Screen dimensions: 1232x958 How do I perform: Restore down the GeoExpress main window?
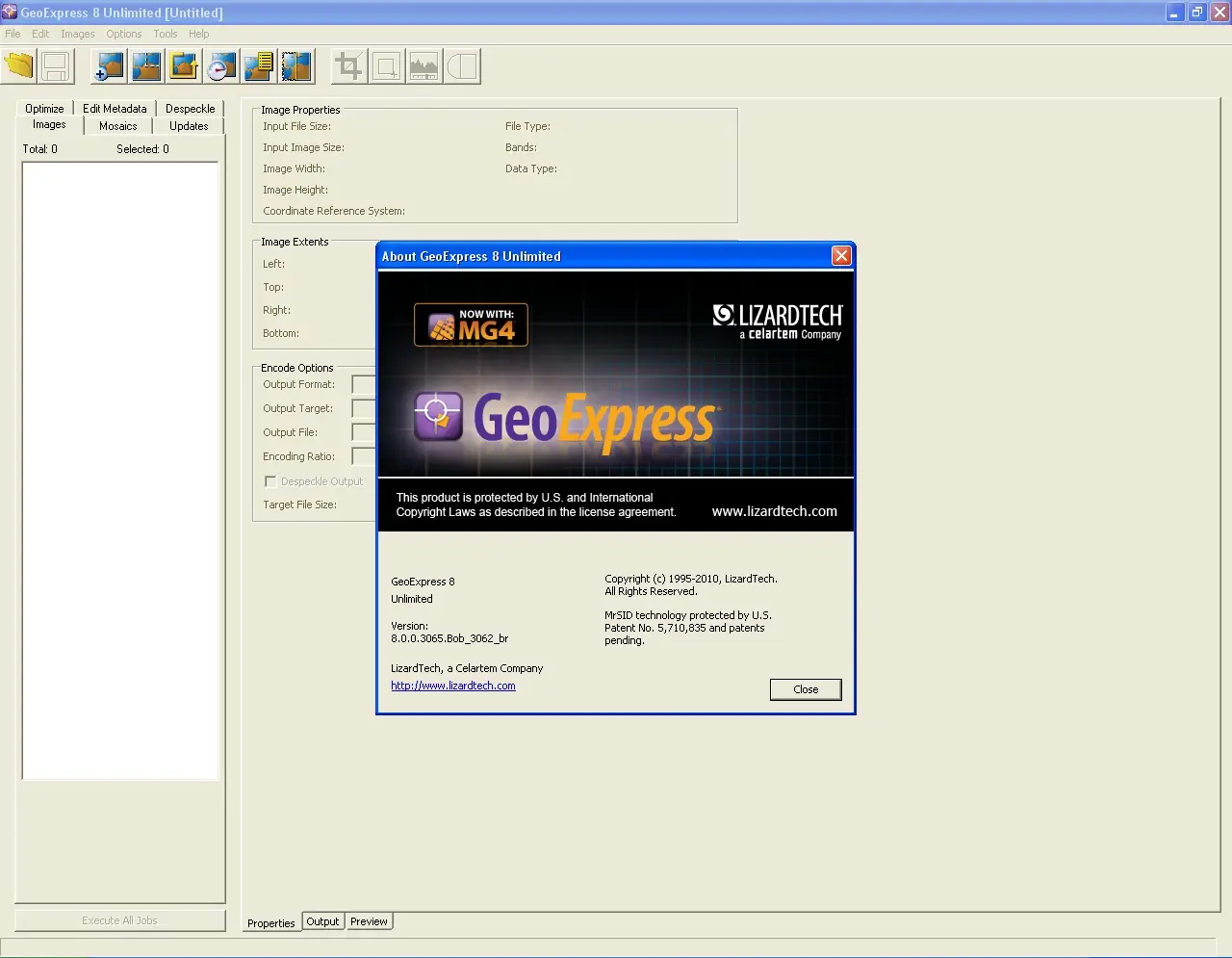1197,13
